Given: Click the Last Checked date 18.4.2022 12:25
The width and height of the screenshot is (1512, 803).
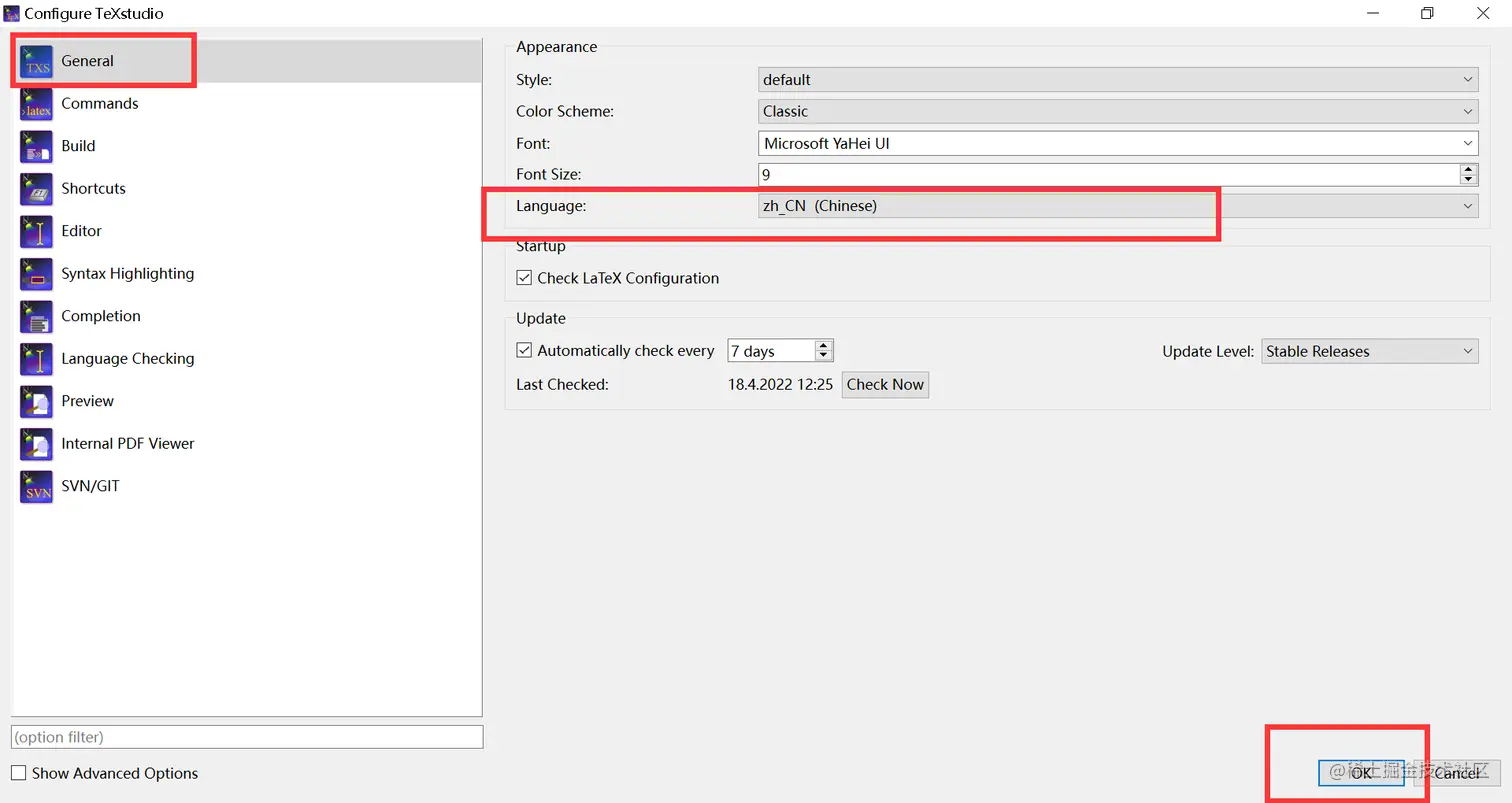Looking at the screenshot, I should click(x=780, y=384).
